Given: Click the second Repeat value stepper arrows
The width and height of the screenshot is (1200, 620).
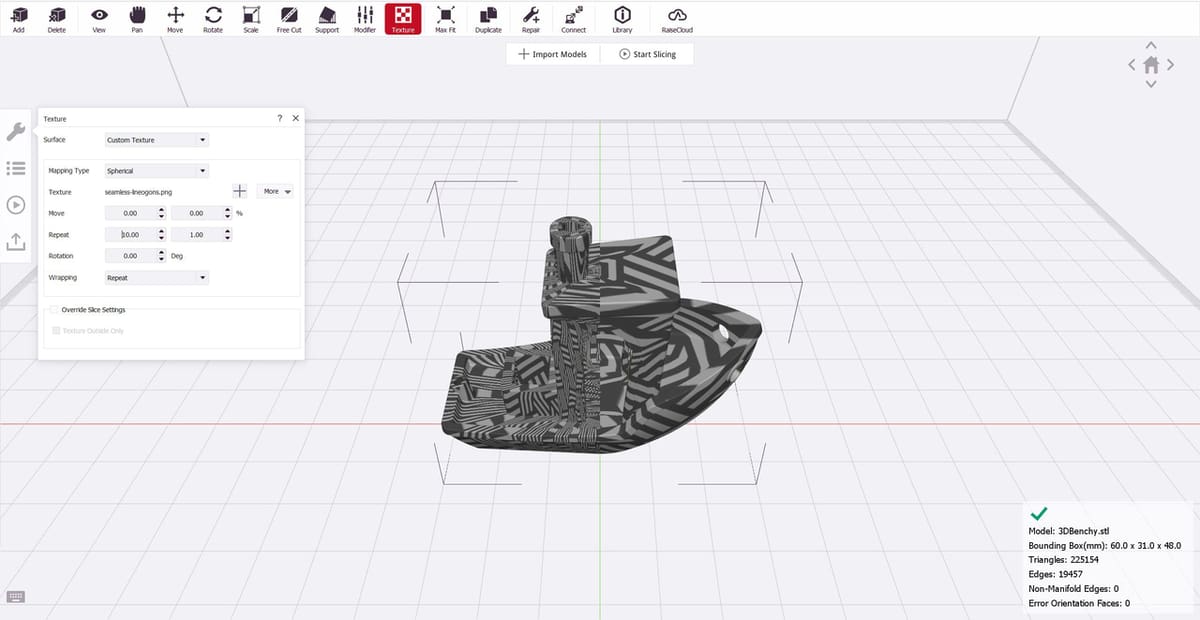Looking at the screenshot, I should click(228, 234).
